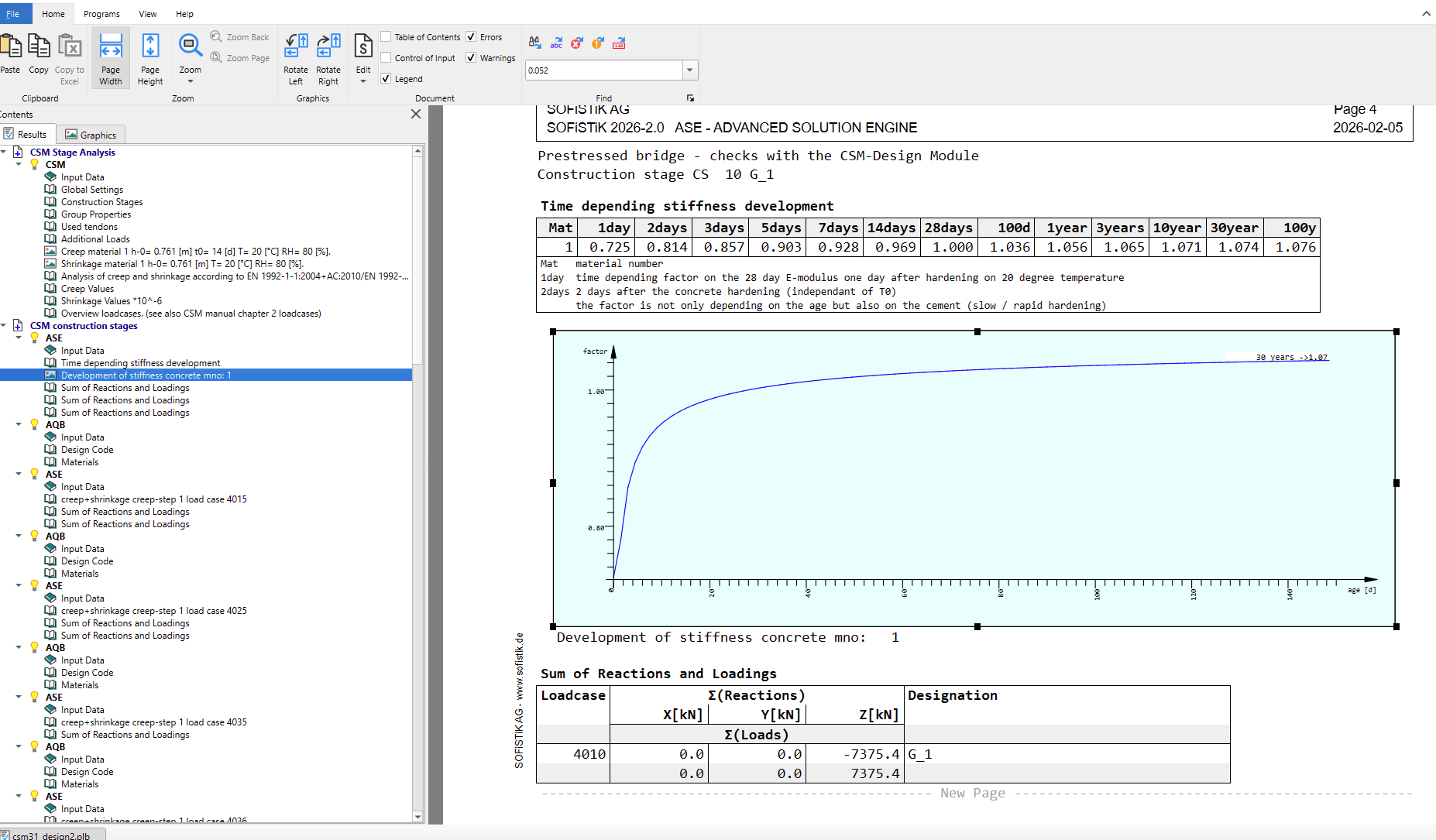
Task: Click the find next error icon
Action: point(576,43)
